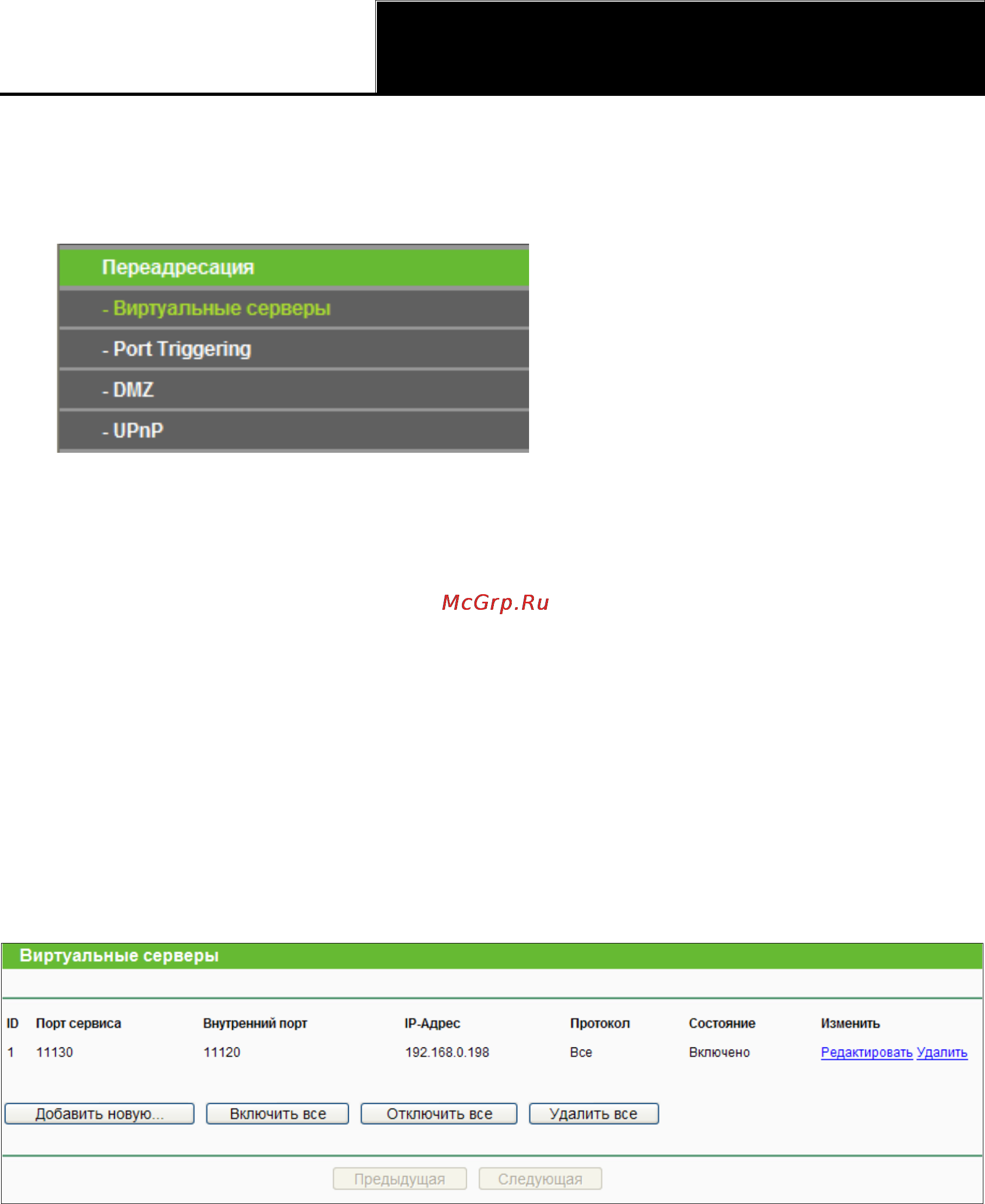The width and height of the screenshot is (985, 1204).
Task: Click the Порт сервиса column header
Action: (x=79, y=1023)
